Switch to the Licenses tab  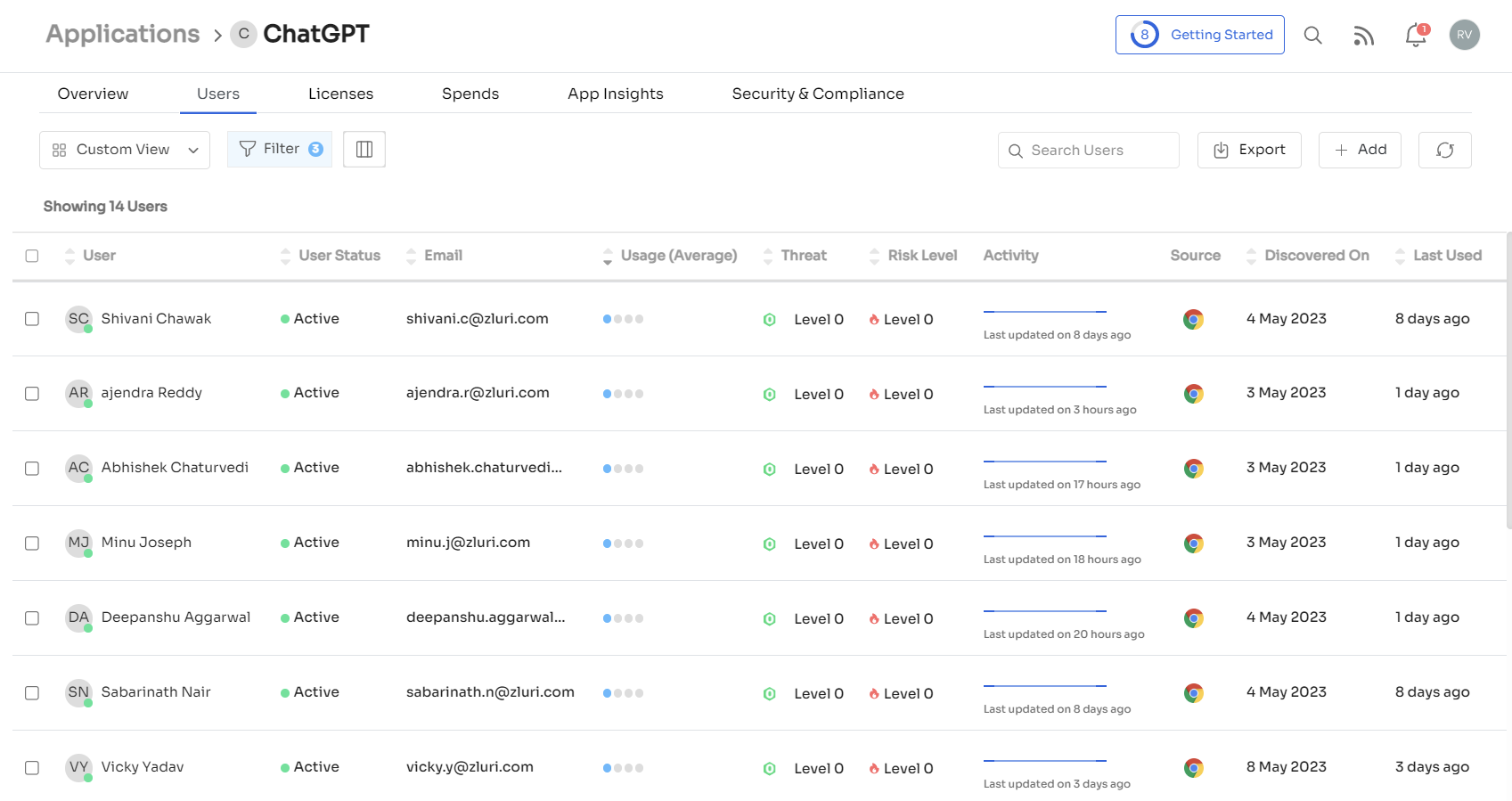[340, 94]
